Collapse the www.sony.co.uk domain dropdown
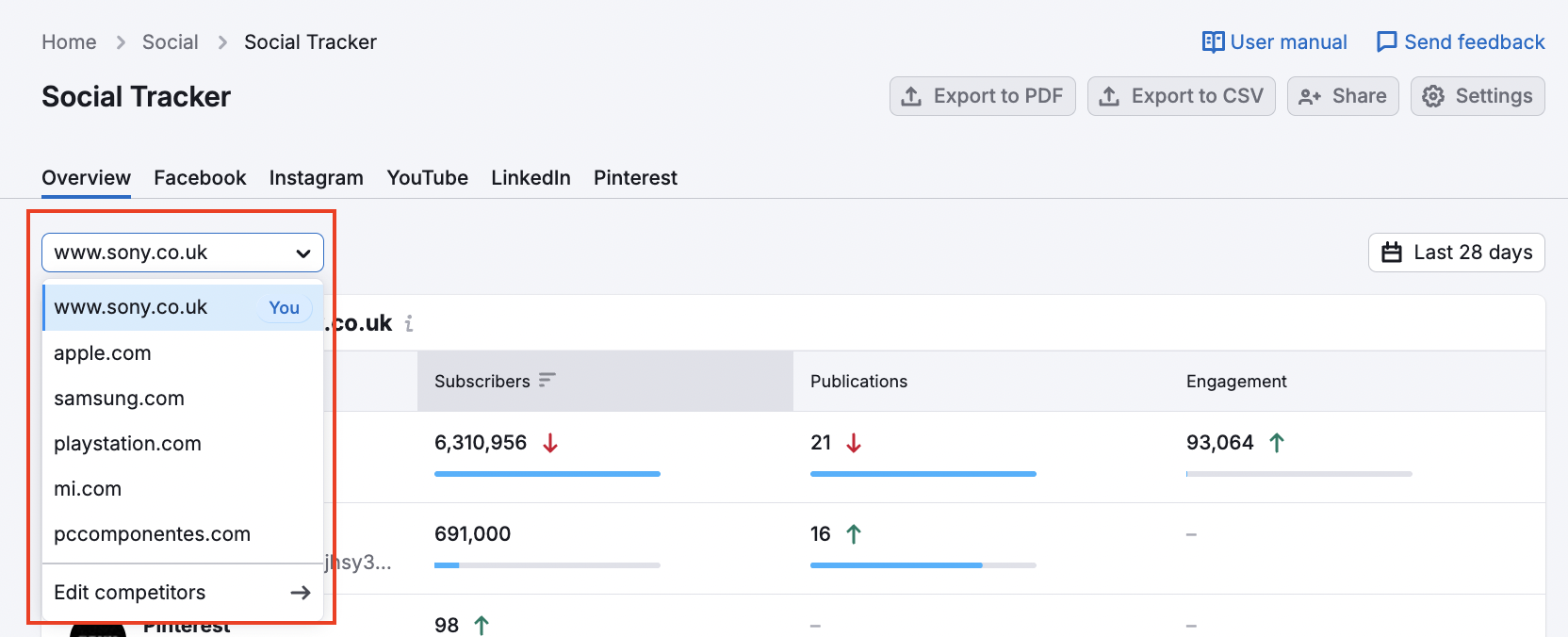 pos(183,253)
